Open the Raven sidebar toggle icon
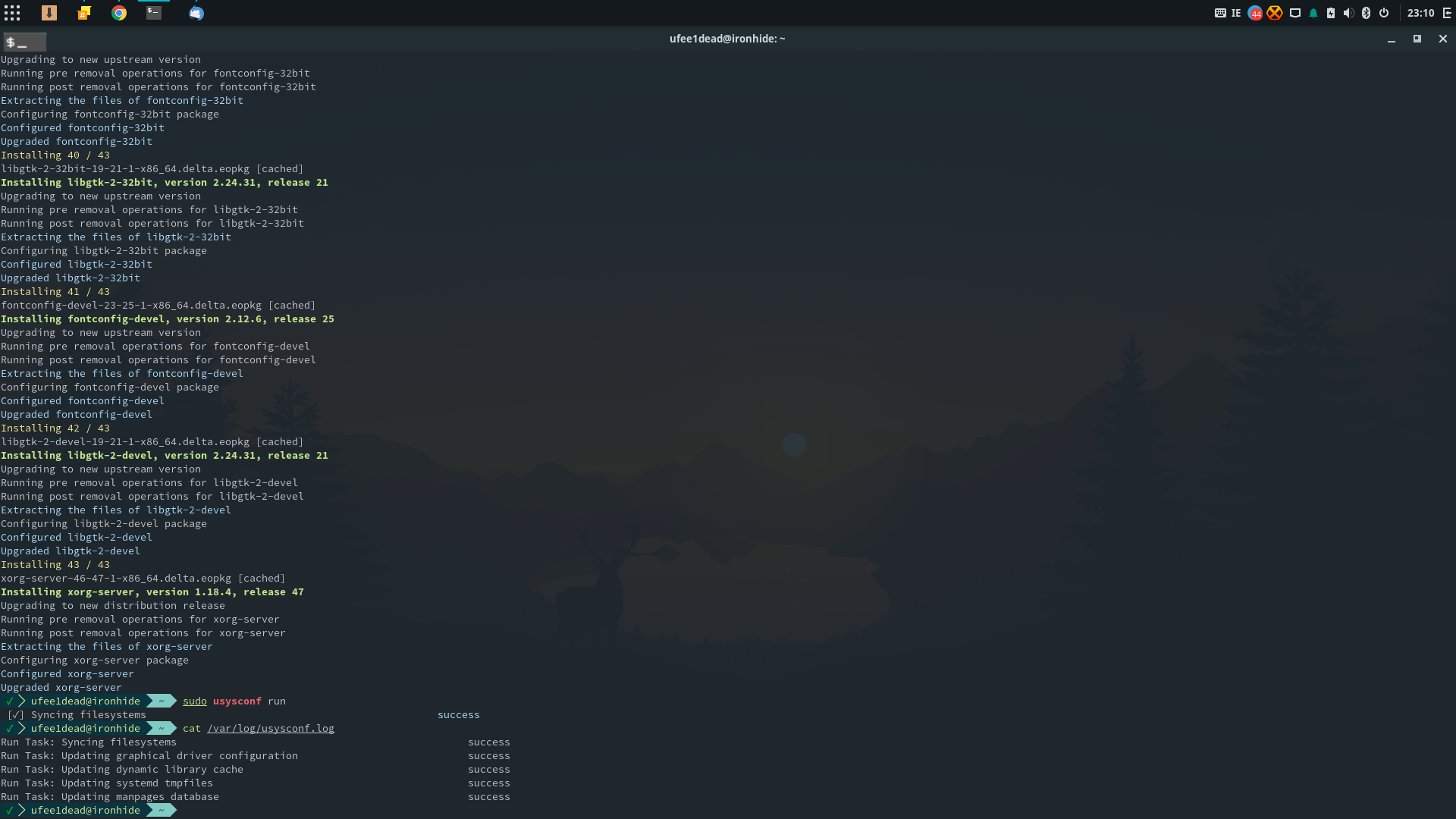1456x819 pixels. pyautogui.click(x=1447, y=13)
